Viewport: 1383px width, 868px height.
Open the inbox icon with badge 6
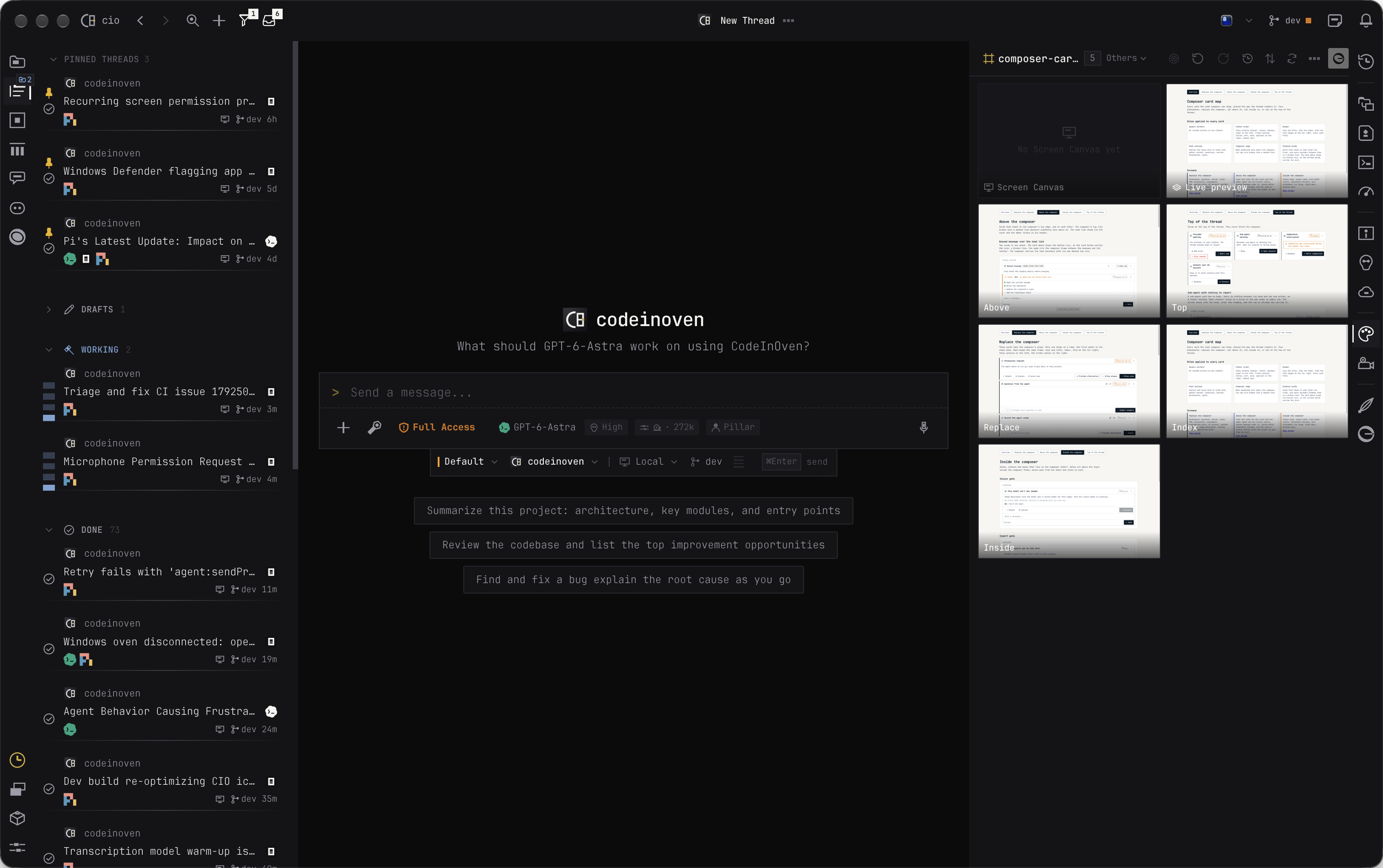pyautogui.click(x=270, y=20)
